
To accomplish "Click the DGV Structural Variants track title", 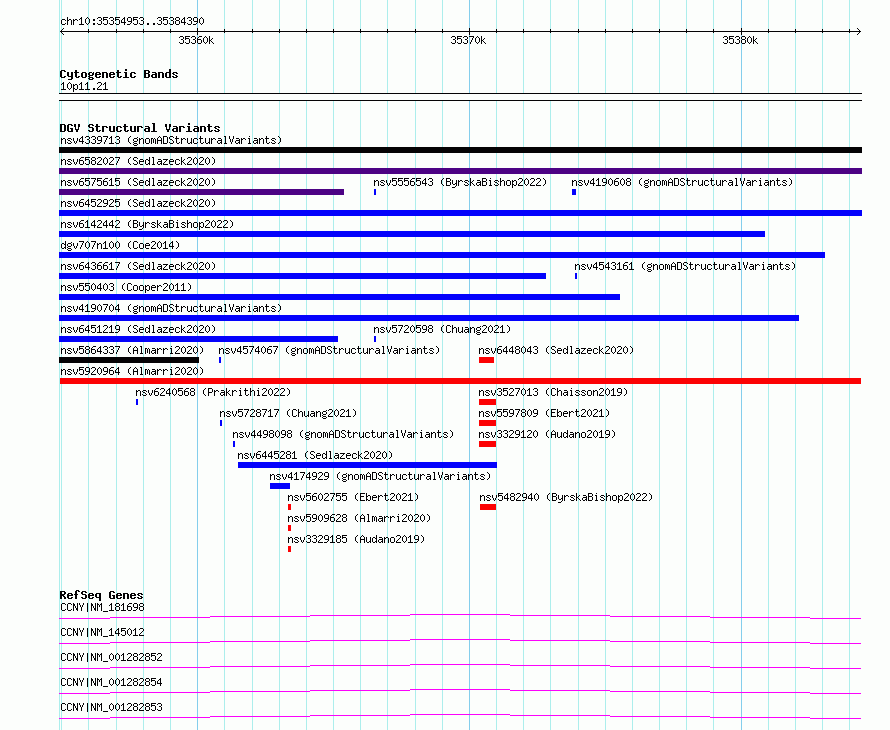I will click(140, 128).
